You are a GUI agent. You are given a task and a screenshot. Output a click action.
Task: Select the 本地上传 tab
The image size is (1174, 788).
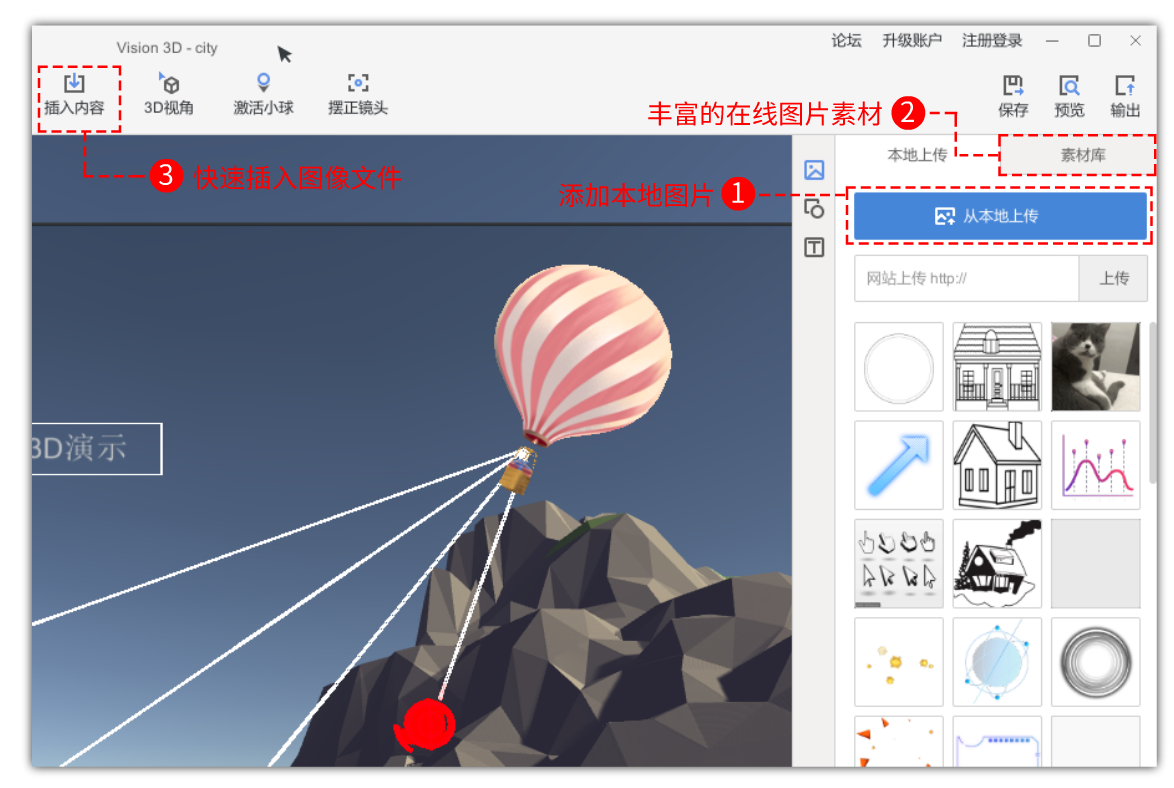[x=917, y=156]
